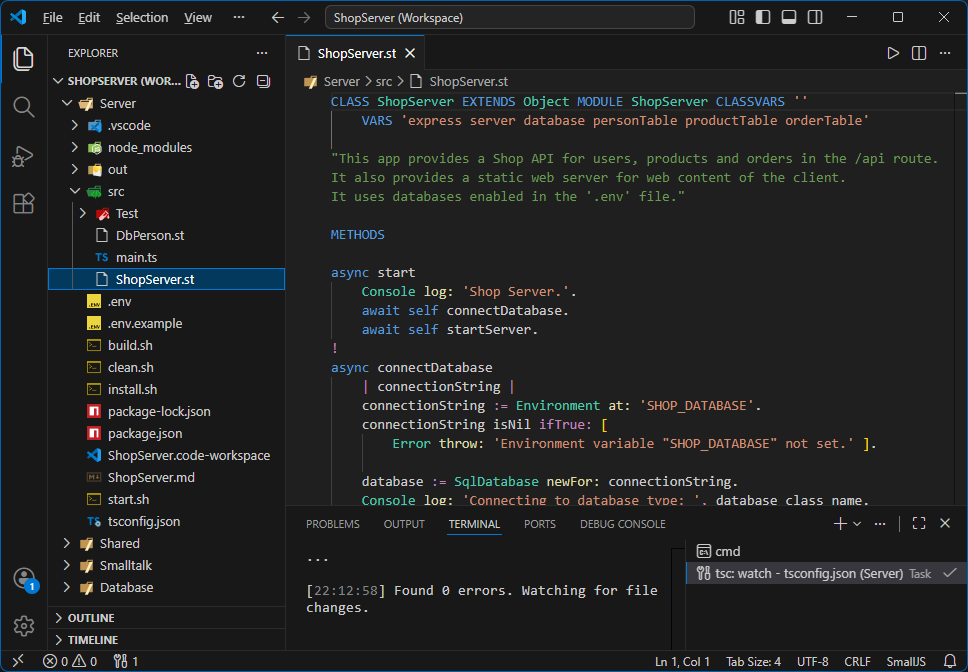Viewport: 968px width, 672px height.
Task: Select tsc: watch task terminal
Action: [826, 573]
